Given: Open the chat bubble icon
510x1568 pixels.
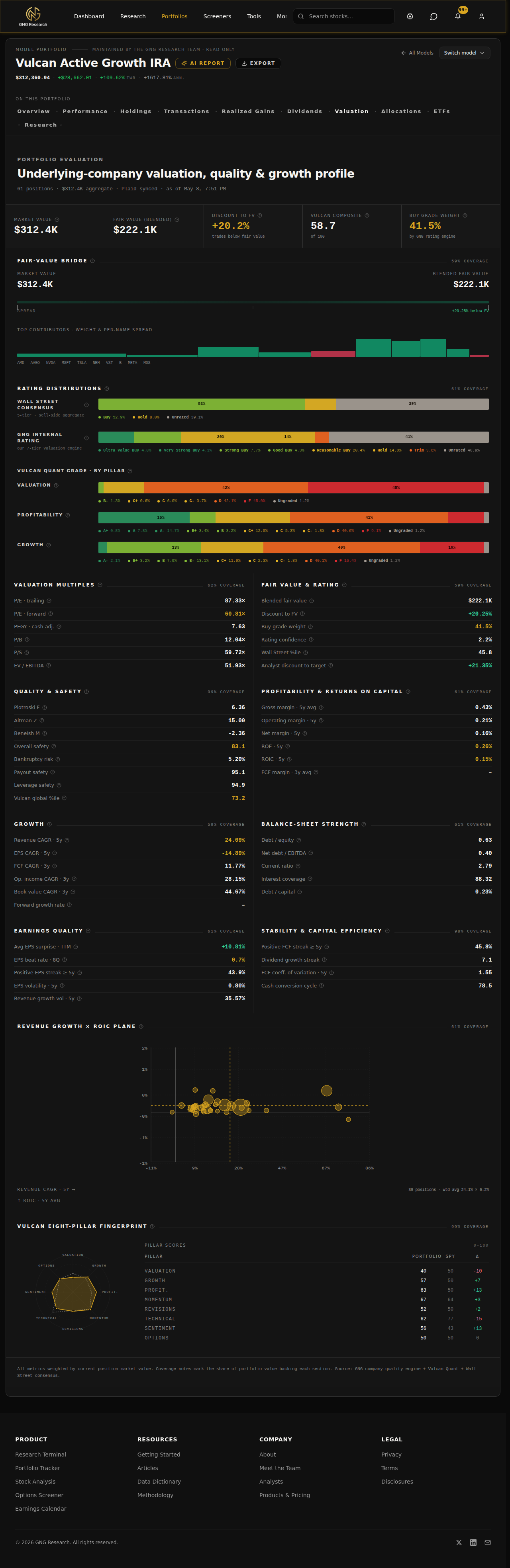Looking at the screenshot, I should [x=434, y=16].
